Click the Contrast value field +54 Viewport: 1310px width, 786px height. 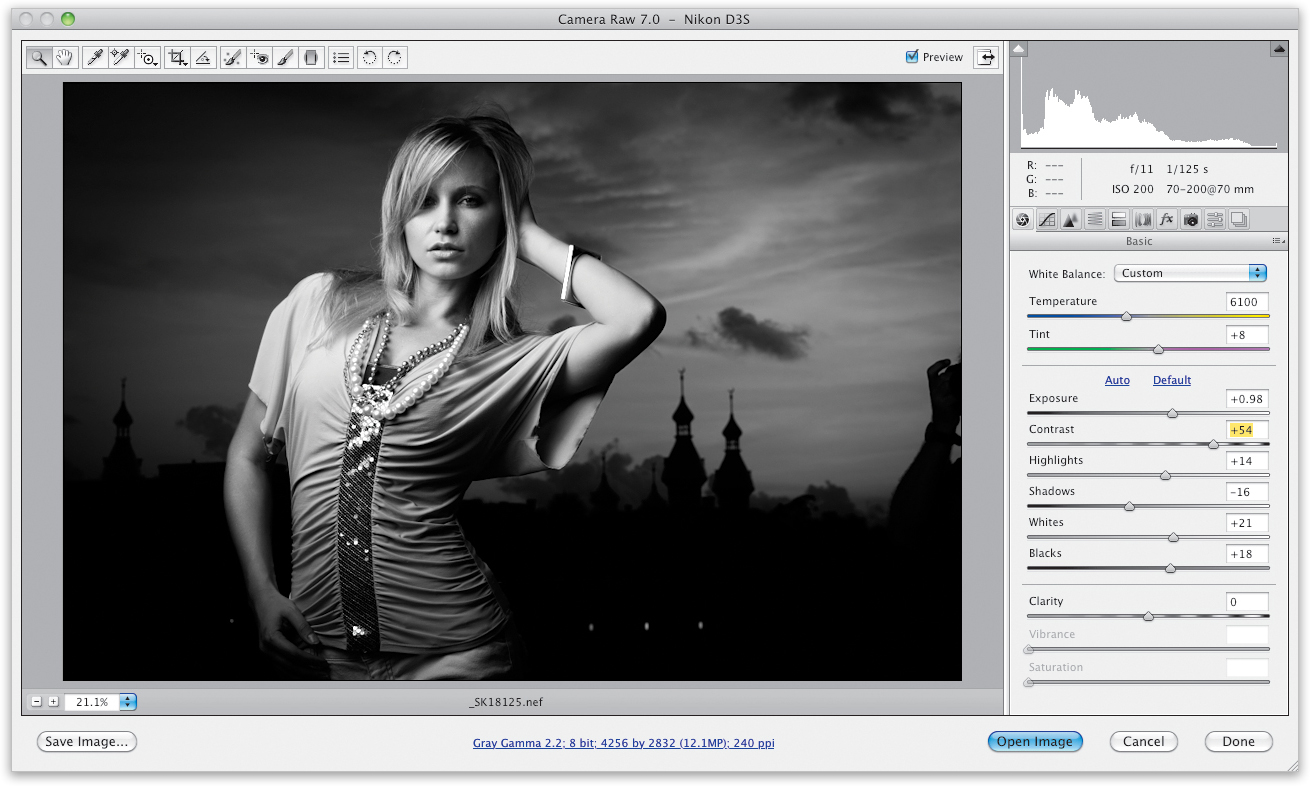1247,430
